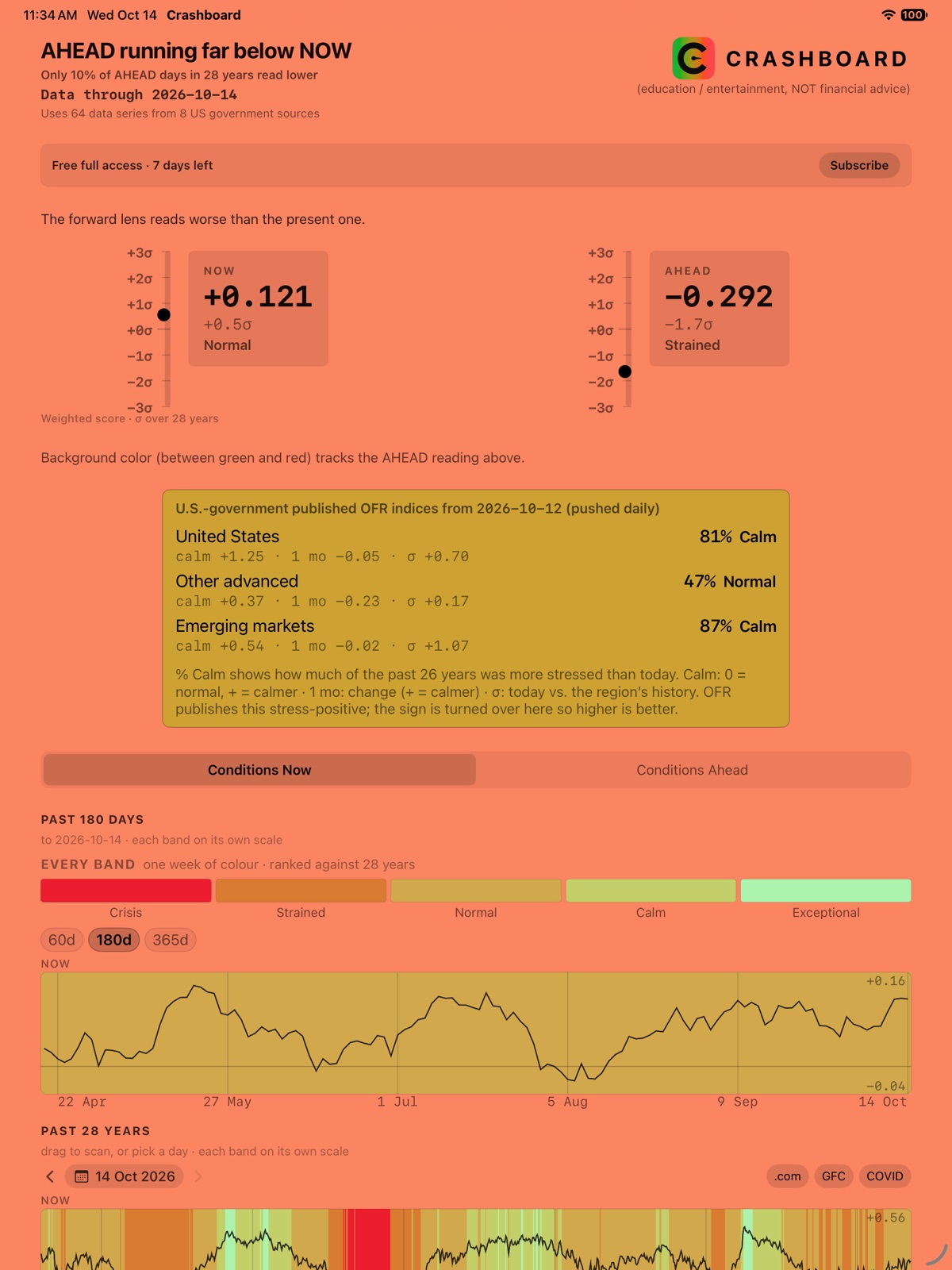Select the 365d range
The image size is (952, 1270).
pyautogui.click(x=171, y=940)
